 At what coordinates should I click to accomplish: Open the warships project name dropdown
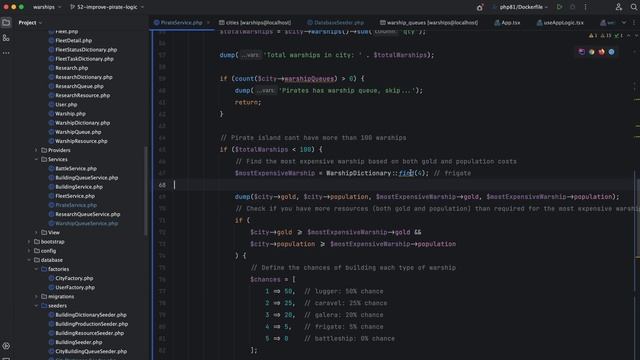[47, 7]
